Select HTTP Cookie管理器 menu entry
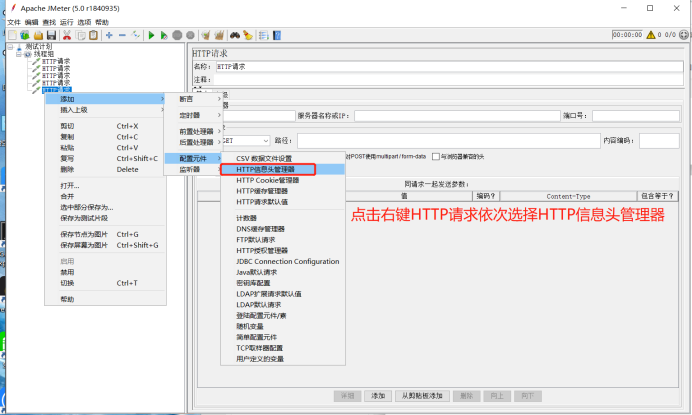 [x=282, y=180]
